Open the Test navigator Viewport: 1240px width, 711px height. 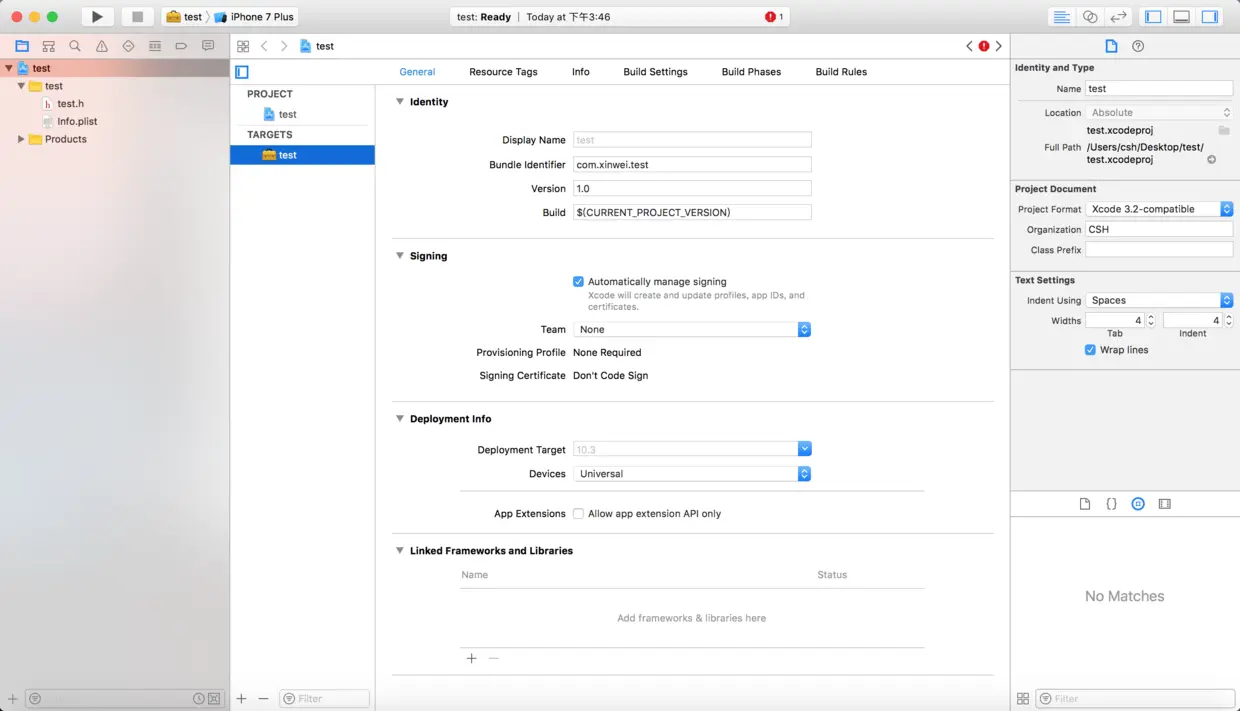click(128, 46)
